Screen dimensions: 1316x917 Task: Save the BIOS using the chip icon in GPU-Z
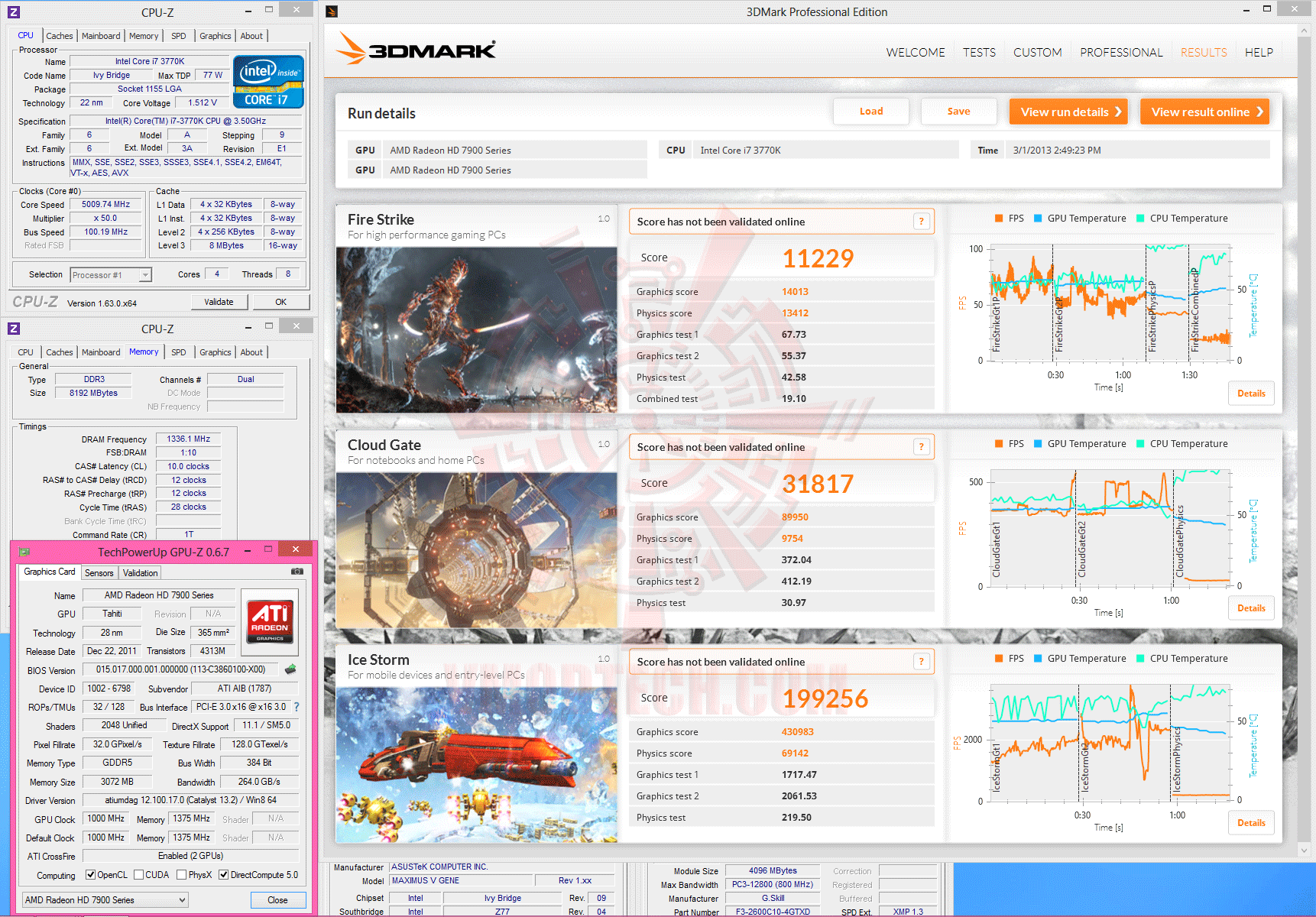(290, 669)
